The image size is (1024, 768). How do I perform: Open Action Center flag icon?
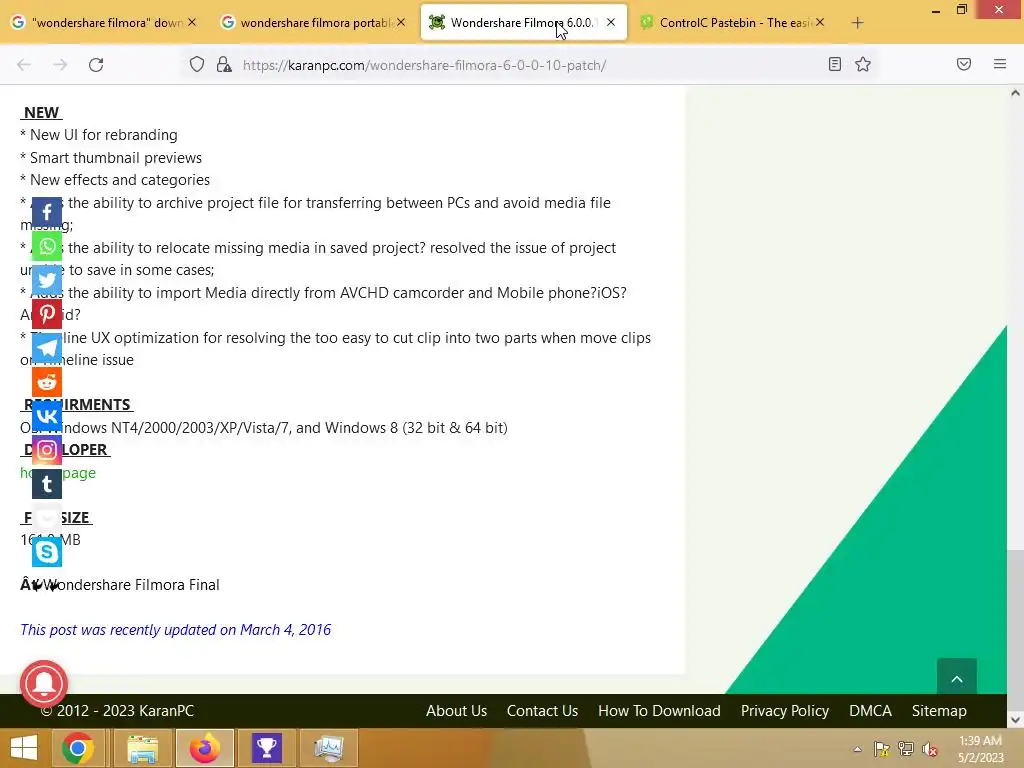point(882,749)
